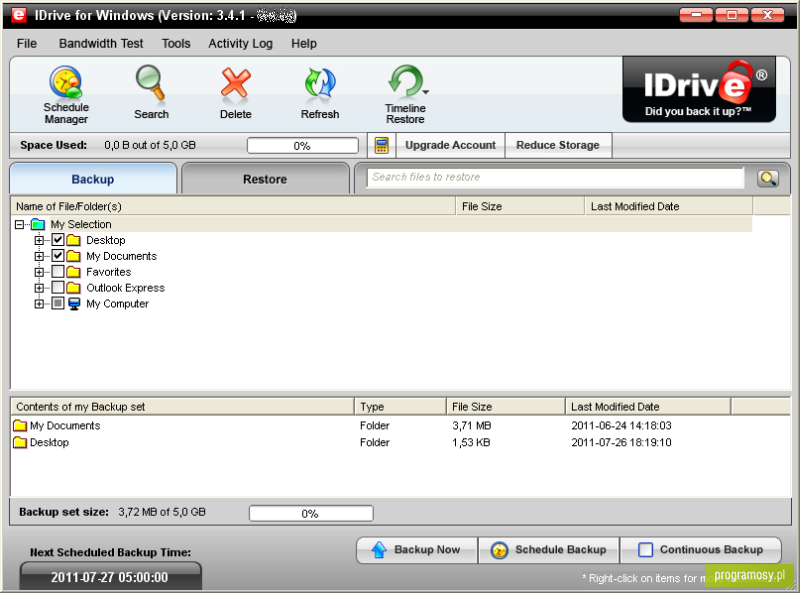This screenshot has width=800, height=593.
Task: Open the Tools menu
Action: coord(176,43)
